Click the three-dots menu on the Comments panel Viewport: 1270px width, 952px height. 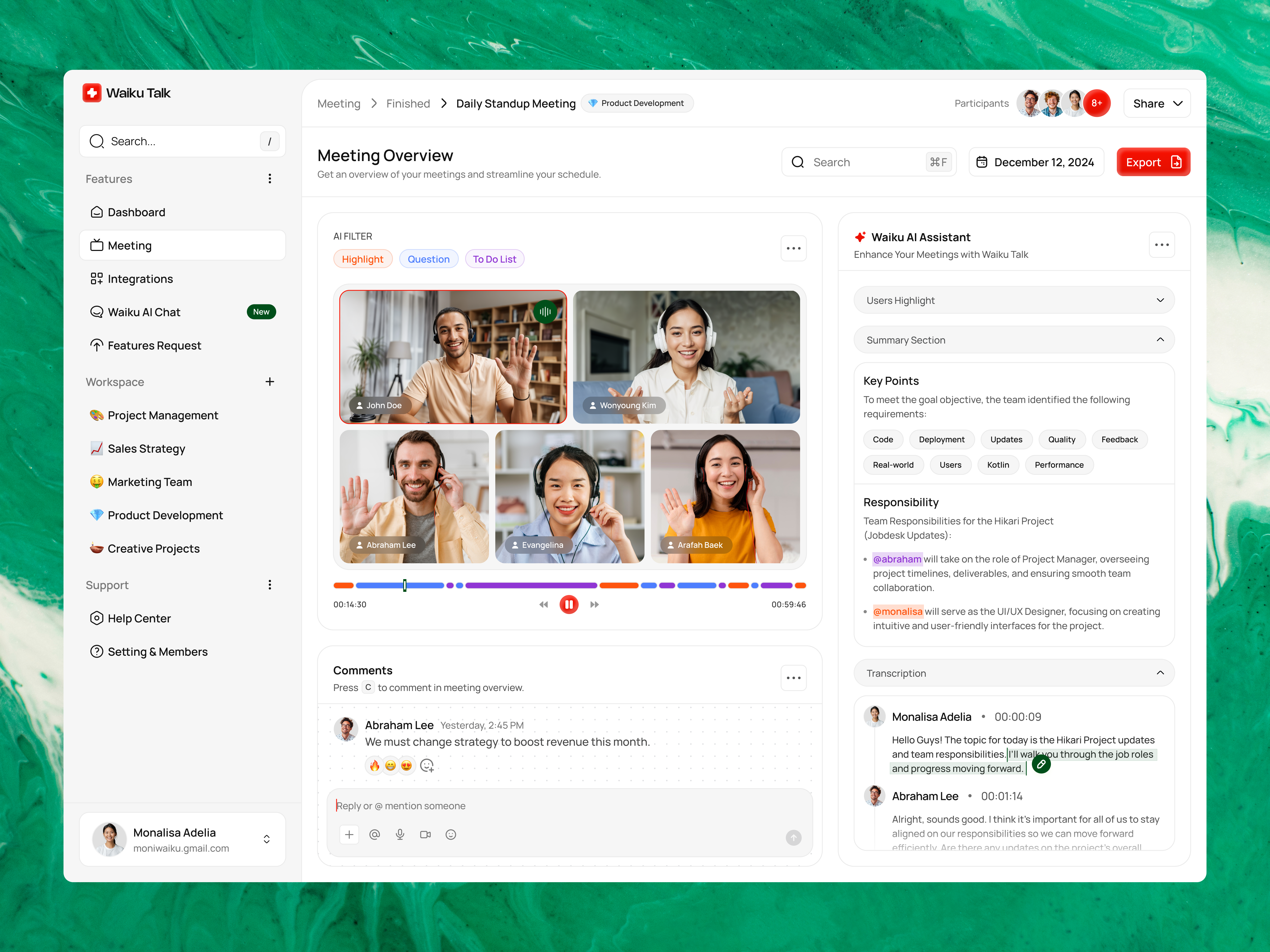793,678
